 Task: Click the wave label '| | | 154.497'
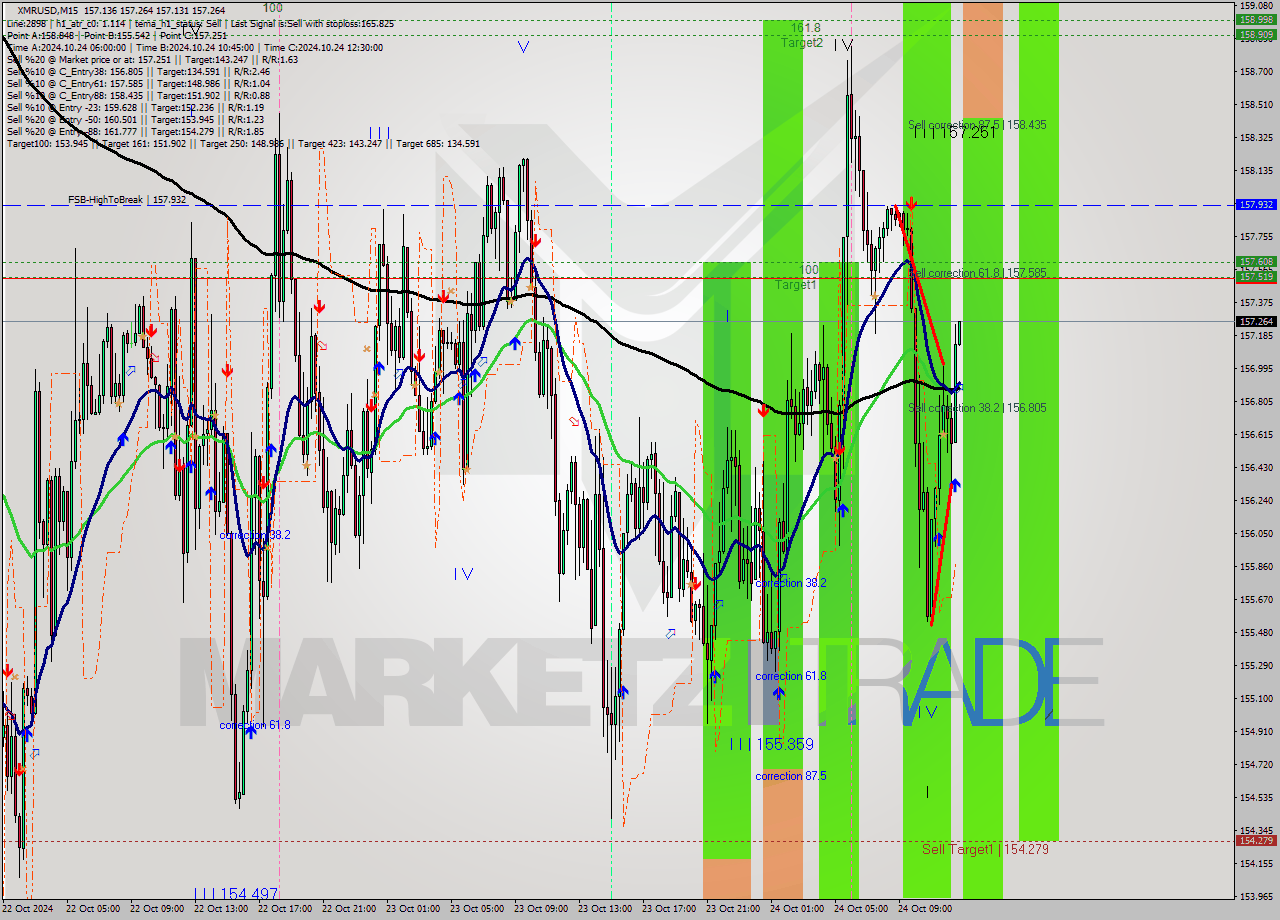(236, 893)
